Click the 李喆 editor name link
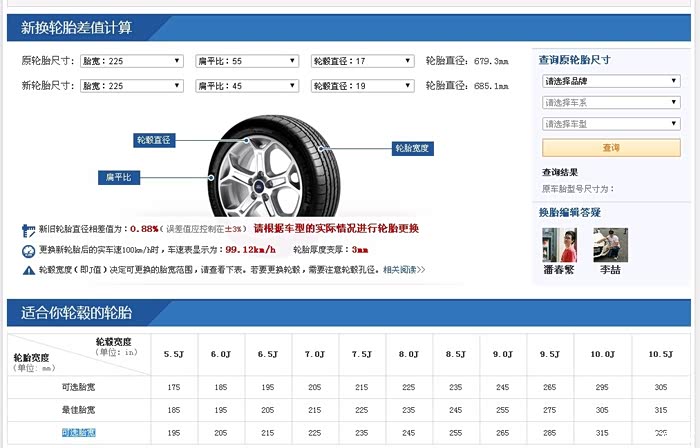Viewport: 700px width, 448px height. [x=610, y=270]
